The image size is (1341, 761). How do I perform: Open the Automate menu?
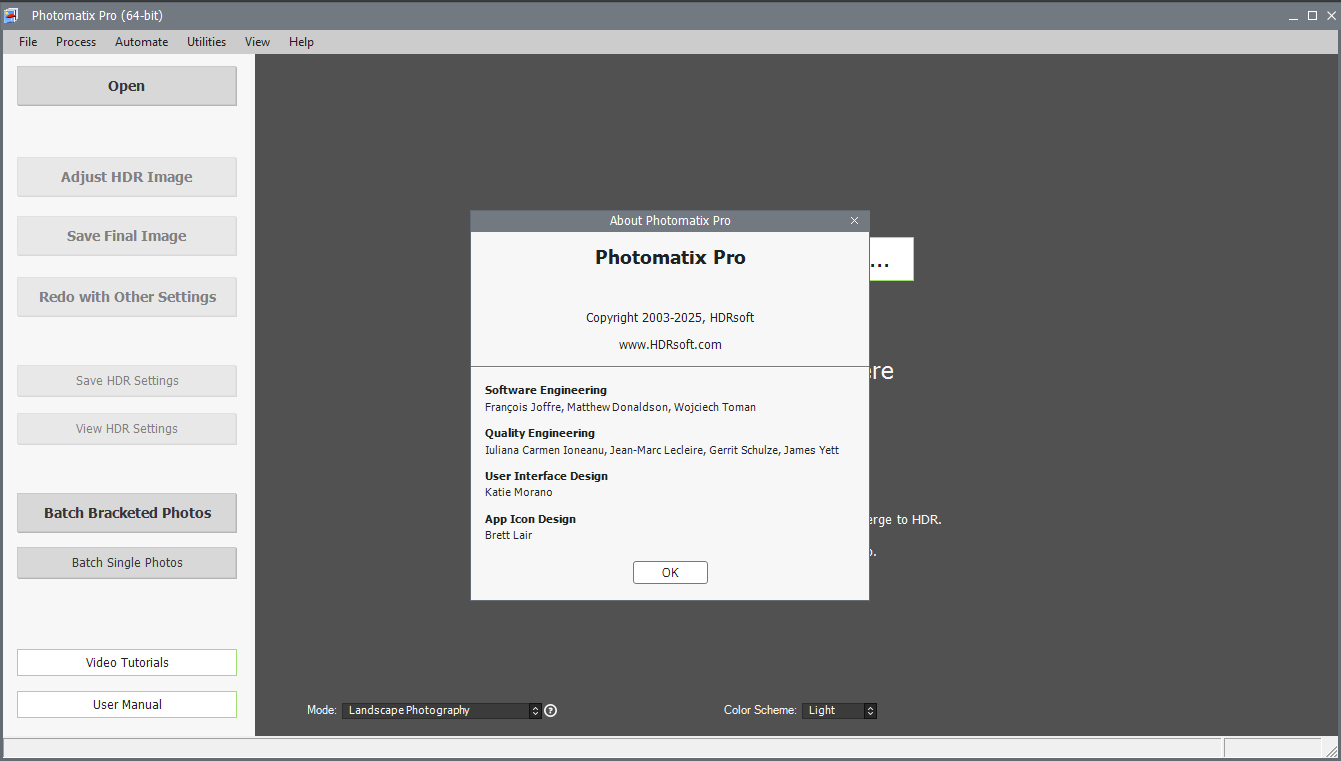click(x=141, y=42)
